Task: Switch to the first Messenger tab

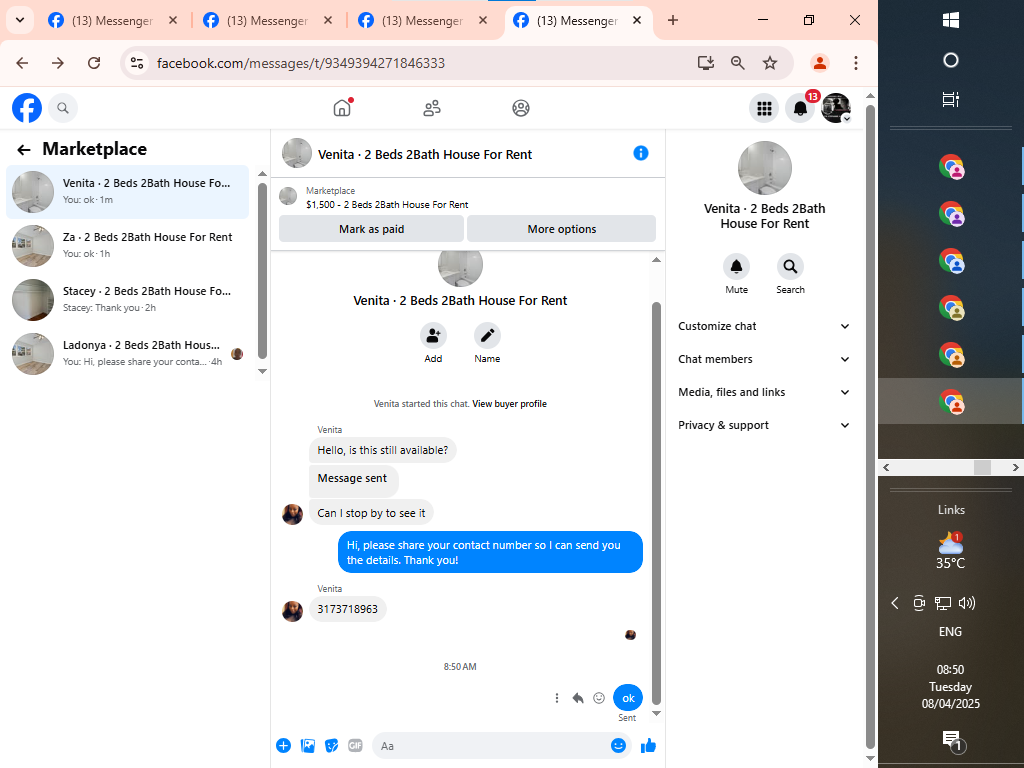Action: [111, 20]
